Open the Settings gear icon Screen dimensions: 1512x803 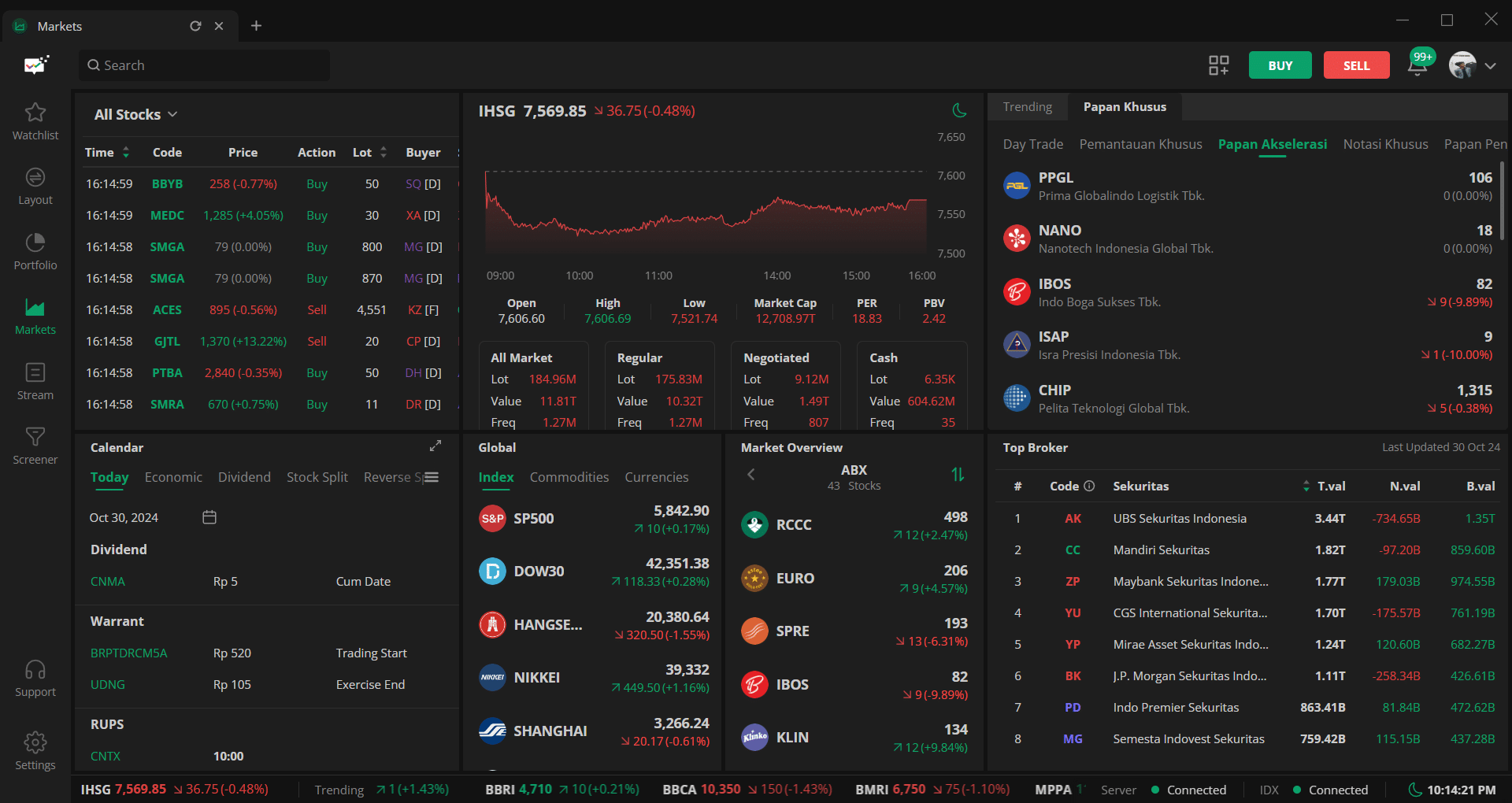click(35, 742)
